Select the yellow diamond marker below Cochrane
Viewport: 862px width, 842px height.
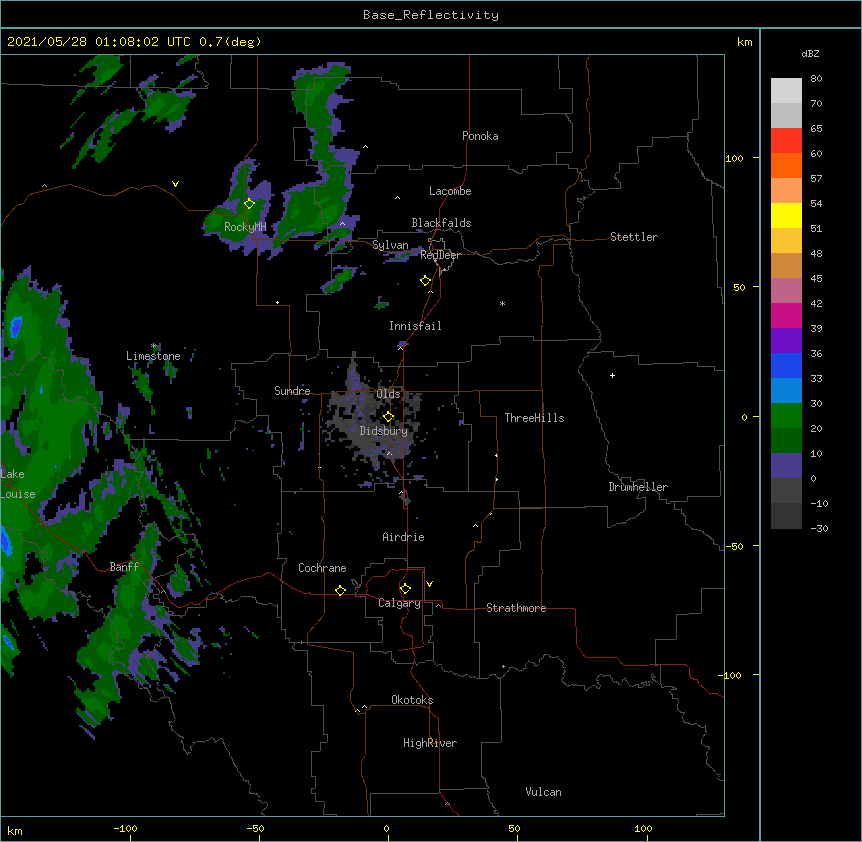tap(340, 590)
